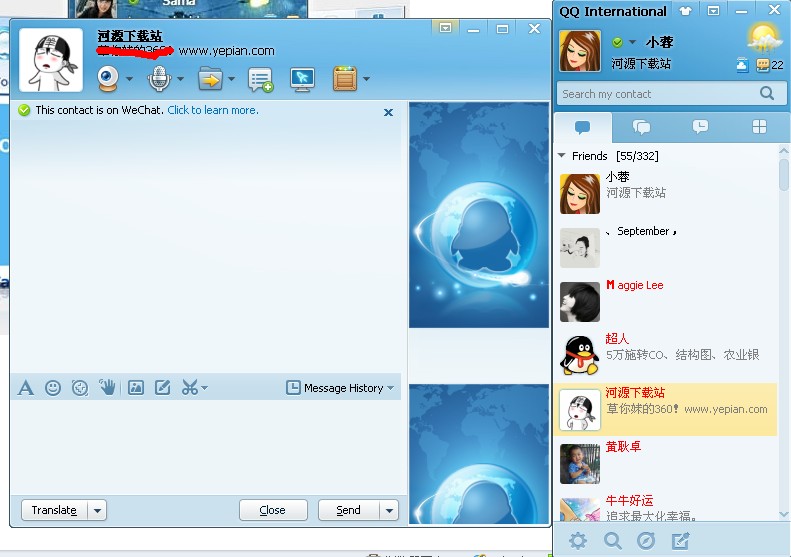Click the send picture icon
Screen dimensions: 791x557
[136, 387]
